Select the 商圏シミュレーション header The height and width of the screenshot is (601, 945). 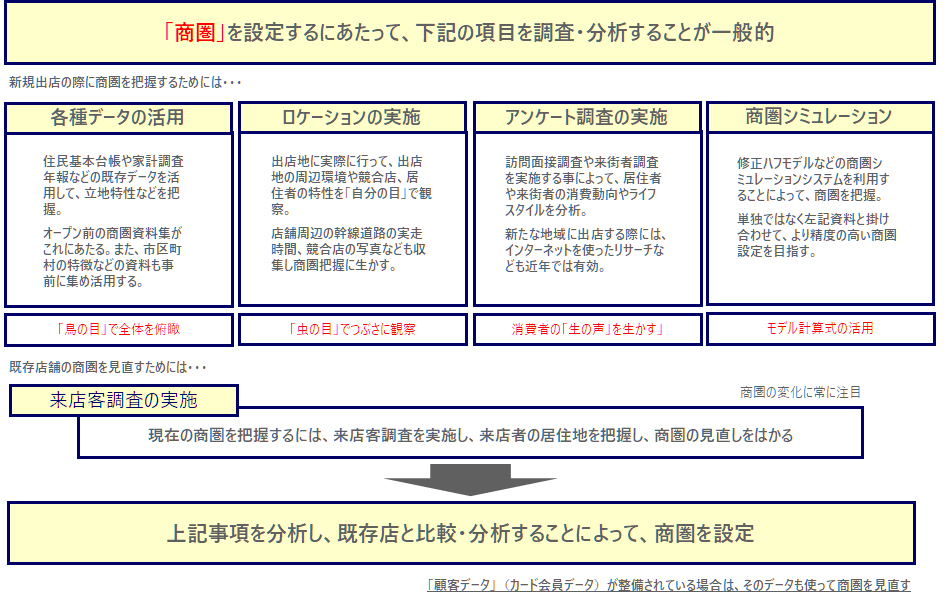819,116
